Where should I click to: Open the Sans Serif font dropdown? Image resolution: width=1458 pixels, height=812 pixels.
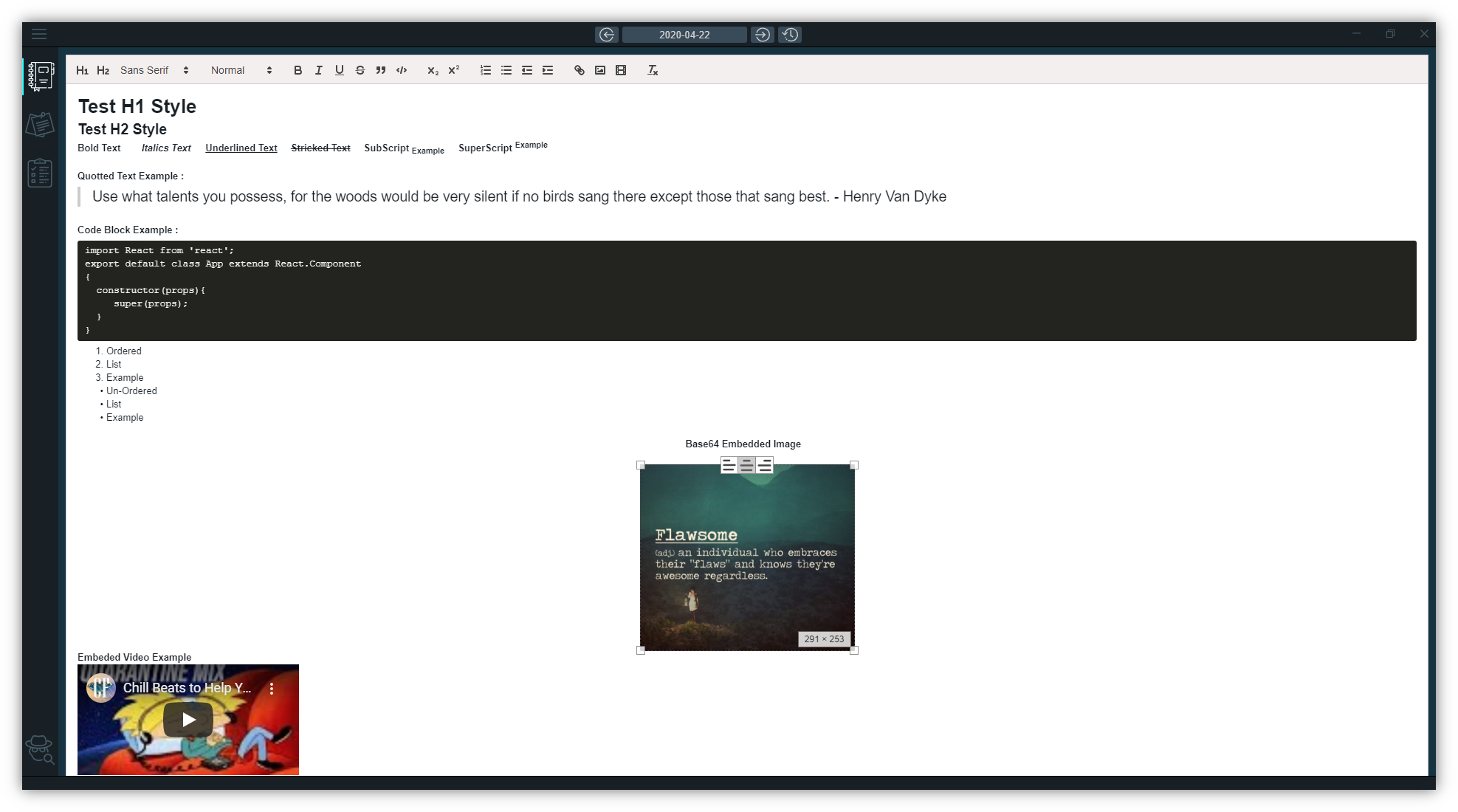[x=154, y=70]
